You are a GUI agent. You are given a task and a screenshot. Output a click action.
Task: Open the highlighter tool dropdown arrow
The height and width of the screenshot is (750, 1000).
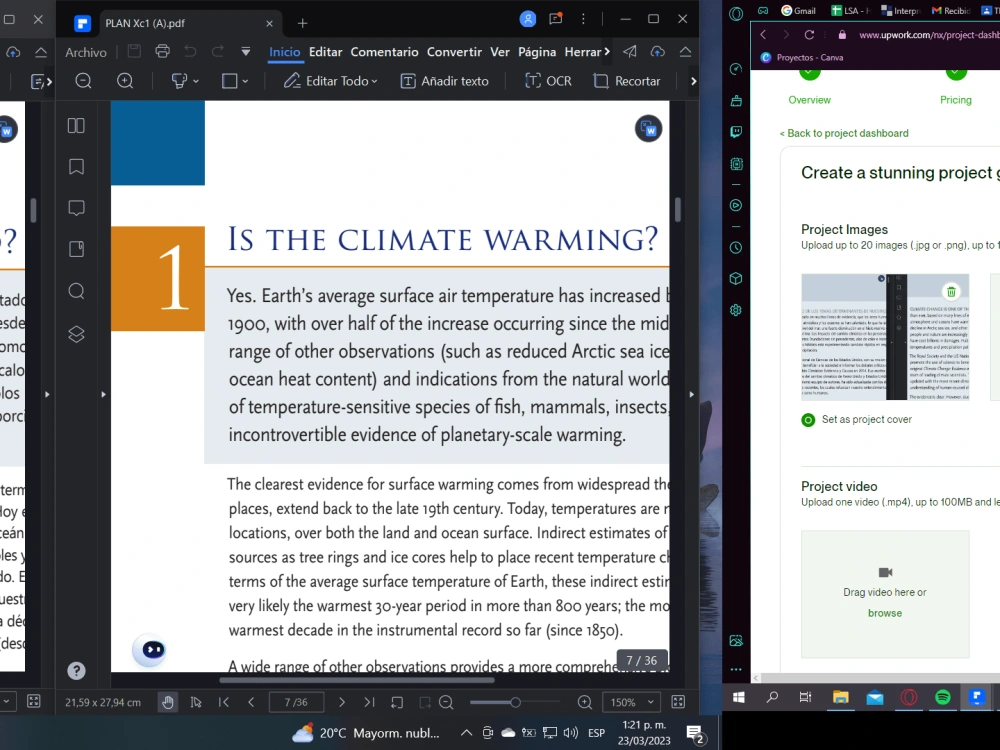pyautogui.click(x=196, y=82)
